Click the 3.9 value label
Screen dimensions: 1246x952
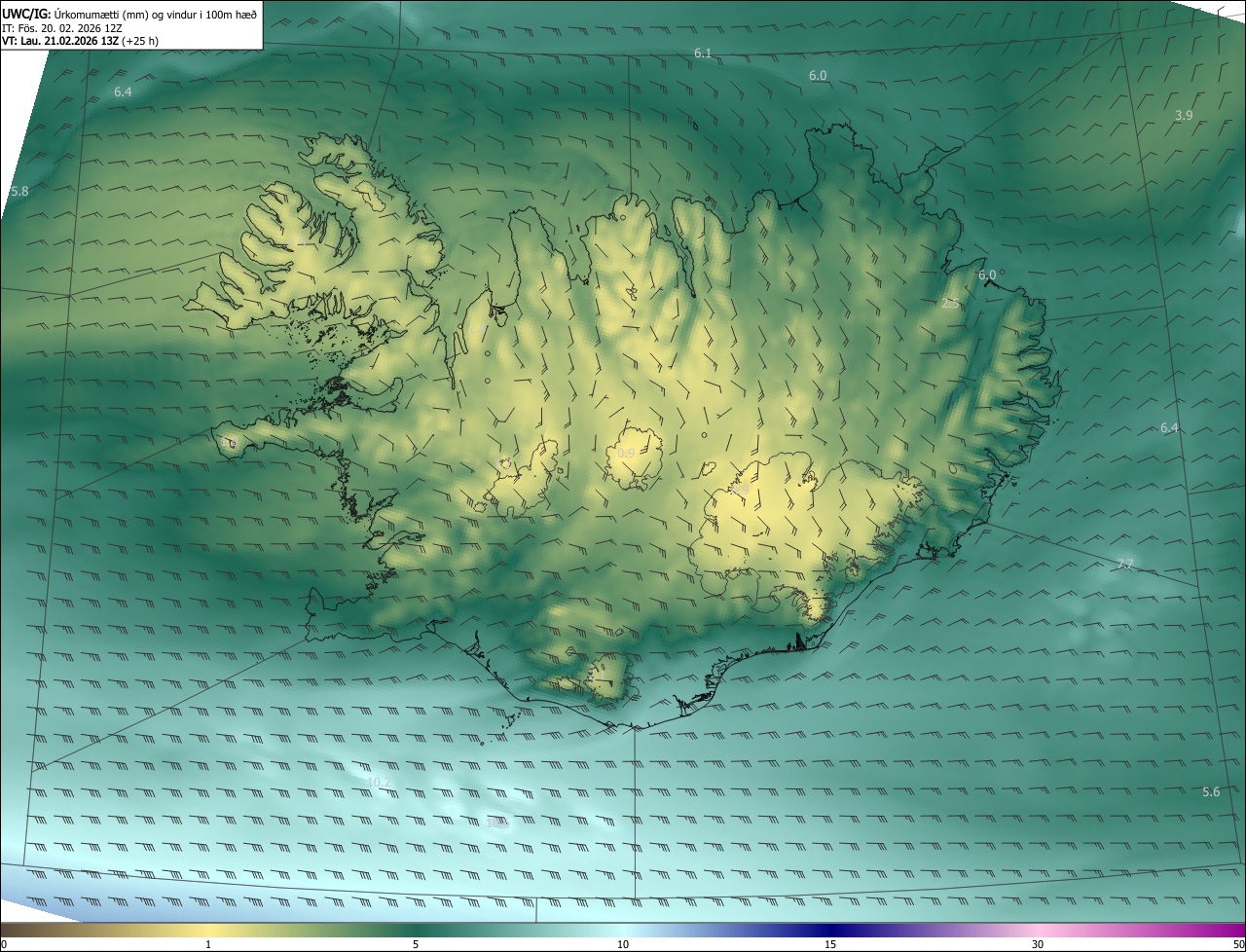[x=1184, y=116]
